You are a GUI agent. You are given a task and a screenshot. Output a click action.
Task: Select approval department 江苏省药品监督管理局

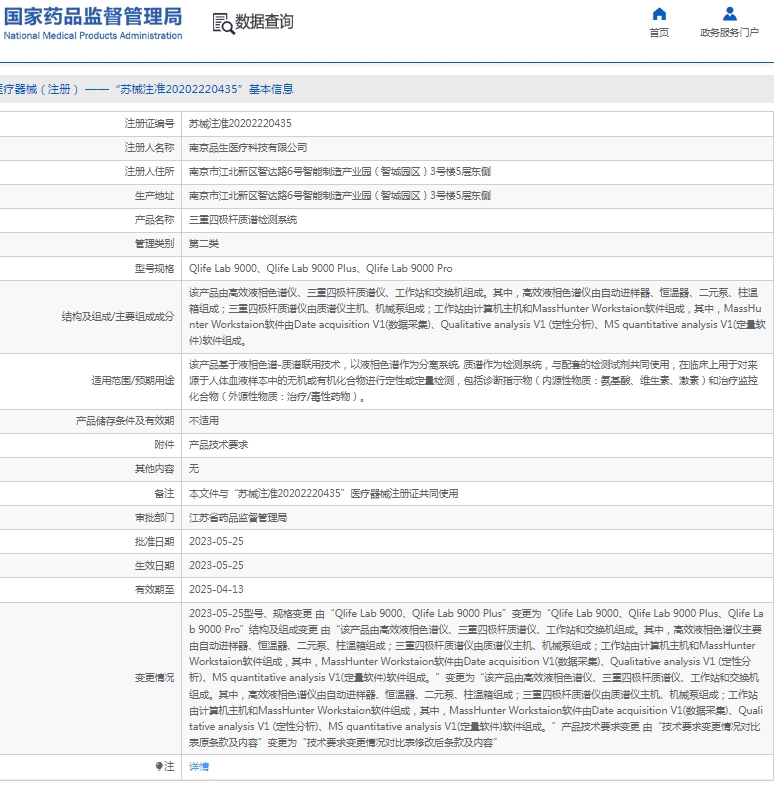(x=238, y=517)
